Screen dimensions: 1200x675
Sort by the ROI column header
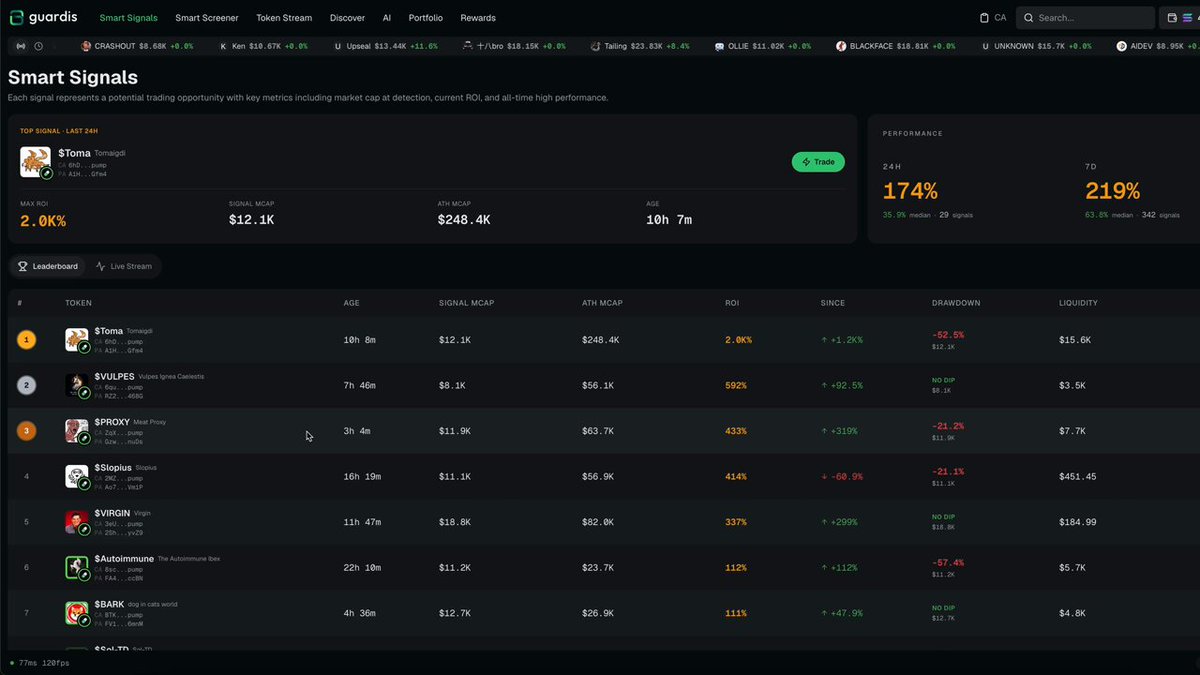pyautogui.click(x=732, y=303)
